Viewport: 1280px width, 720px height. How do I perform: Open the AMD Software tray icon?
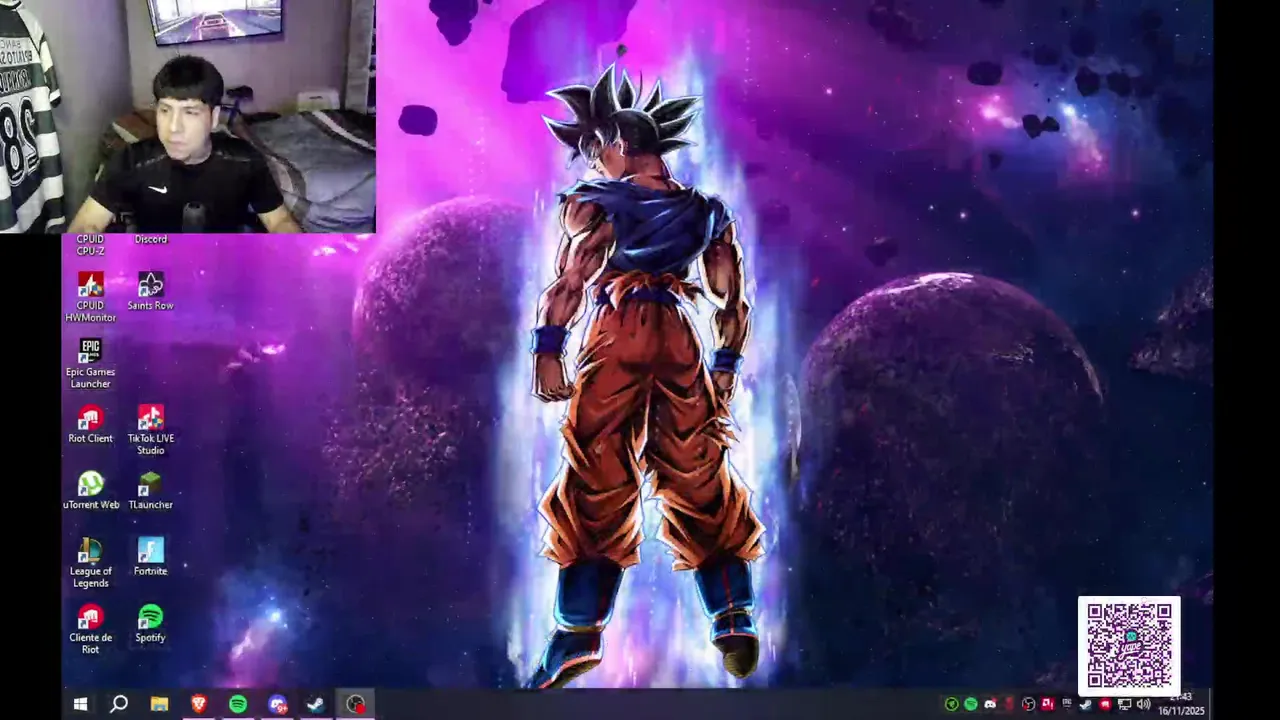(1048, 704)
